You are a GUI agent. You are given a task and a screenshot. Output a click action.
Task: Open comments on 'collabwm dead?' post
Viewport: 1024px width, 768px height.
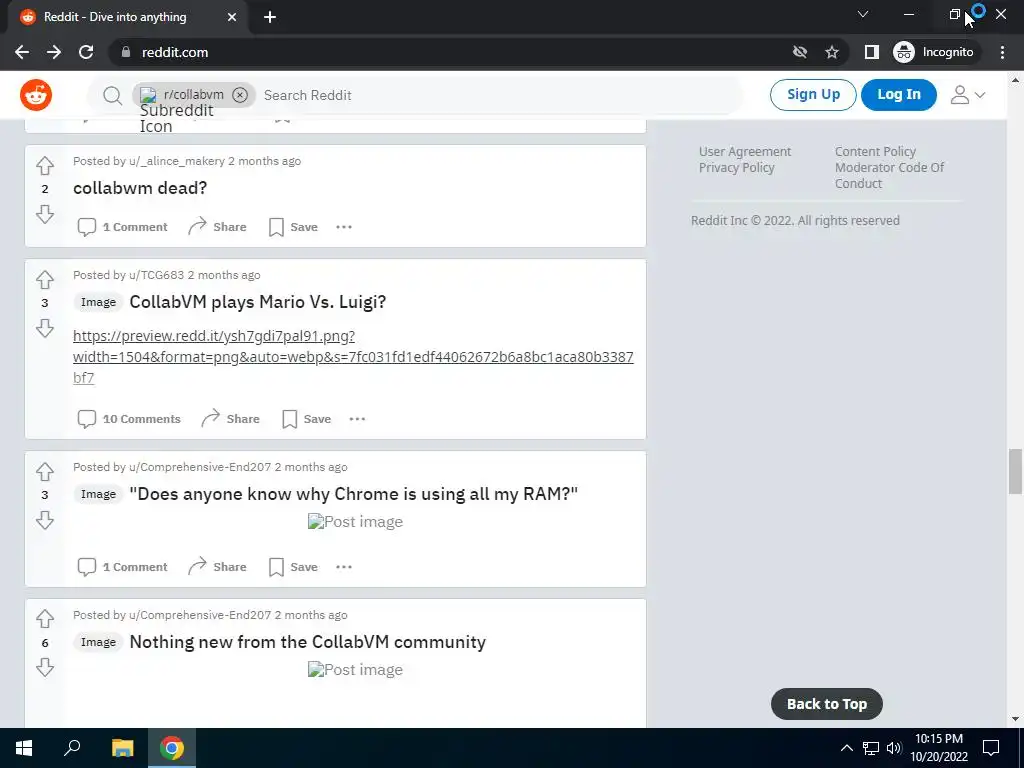point(123,227)
